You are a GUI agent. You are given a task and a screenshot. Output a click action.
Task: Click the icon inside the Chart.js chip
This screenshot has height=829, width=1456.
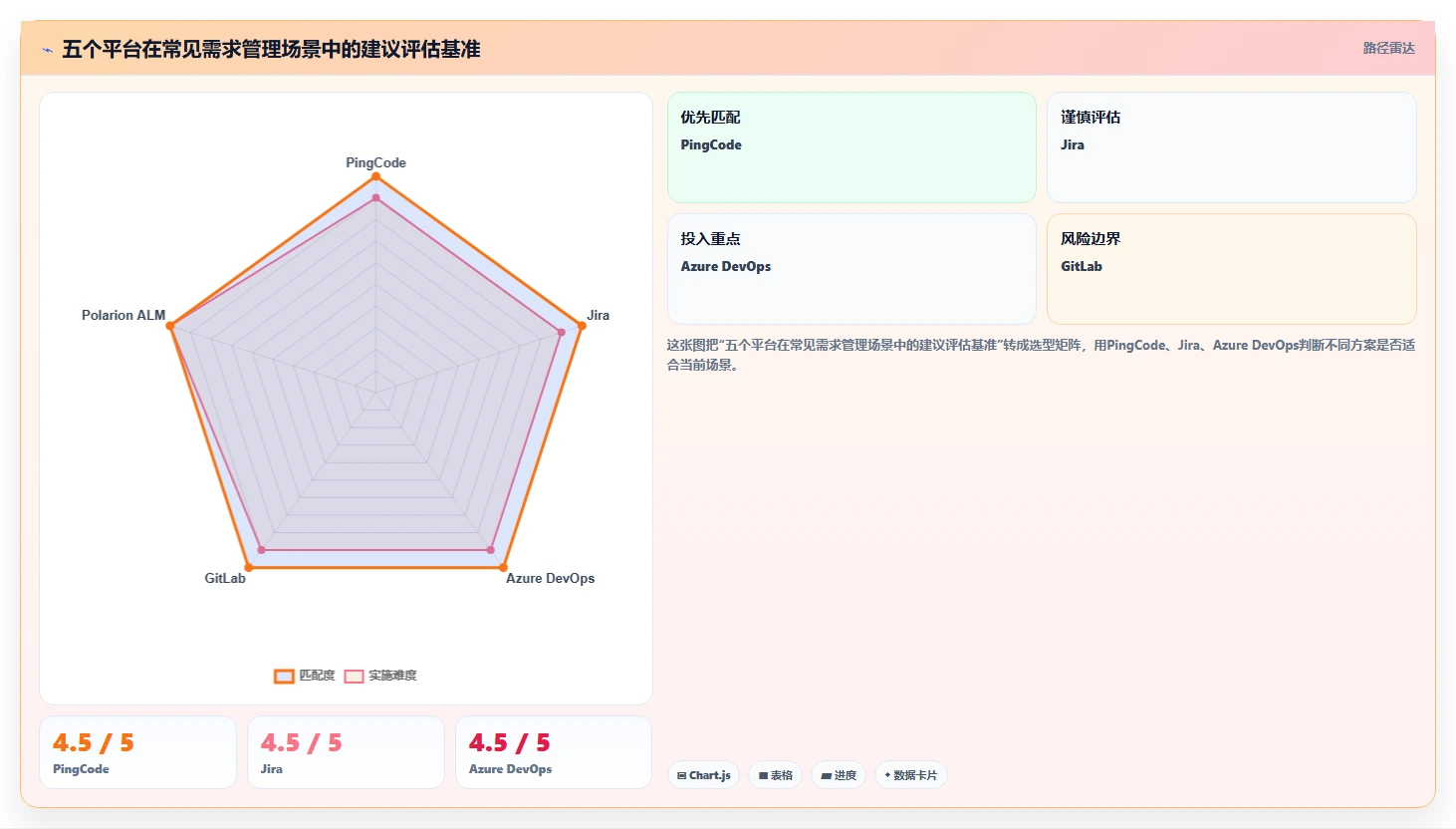click(681, 776)
